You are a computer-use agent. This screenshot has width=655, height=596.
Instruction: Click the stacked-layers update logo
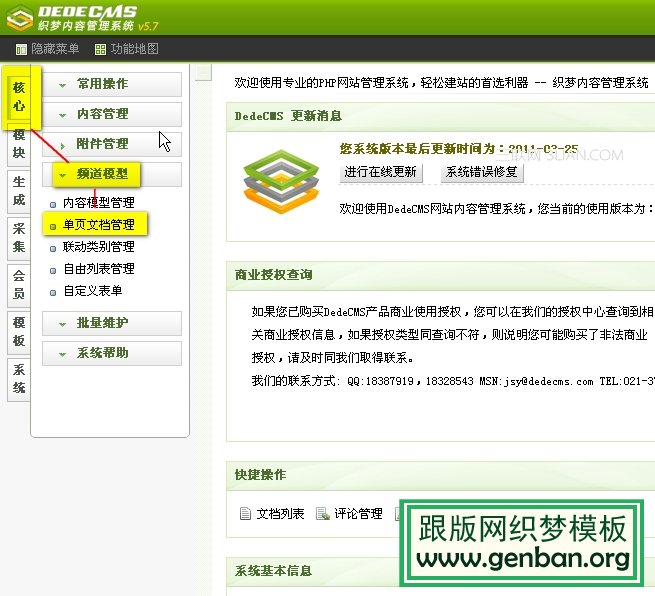282,182
